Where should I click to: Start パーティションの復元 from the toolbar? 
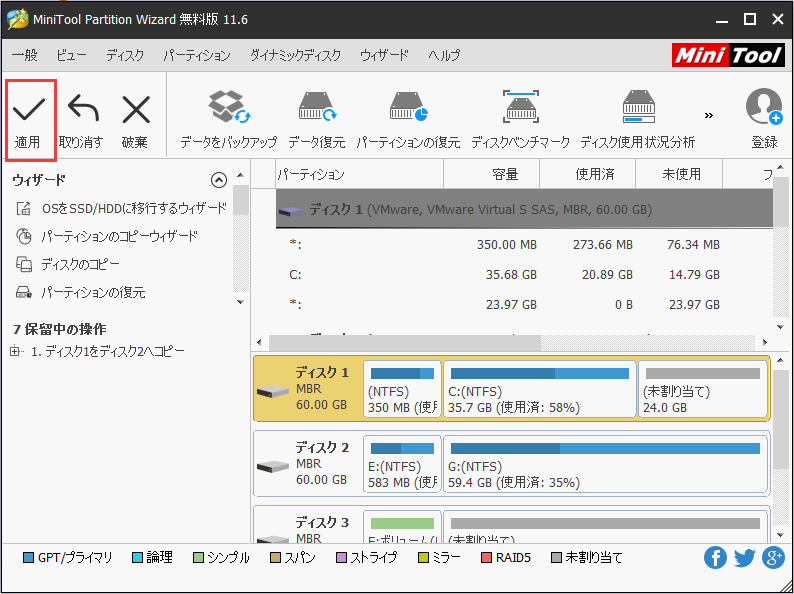[x=407, y=108]
